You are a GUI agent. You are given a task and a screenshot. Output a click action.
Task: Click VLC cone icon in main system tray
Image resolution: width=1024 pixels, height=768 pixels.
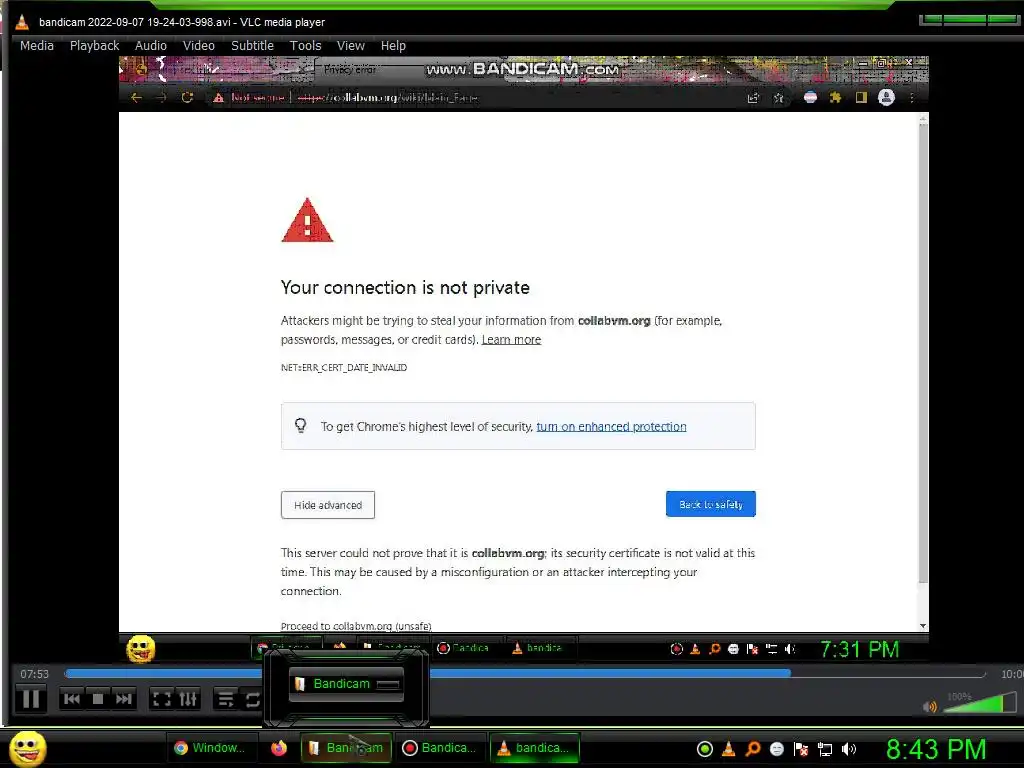point(729,749)
